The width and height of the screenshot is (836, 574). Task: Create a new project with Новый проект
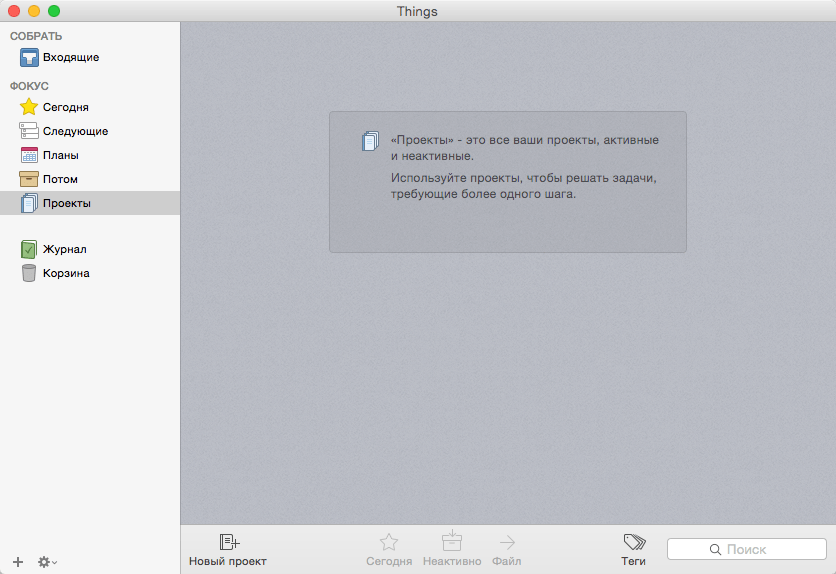click(x=228, y=550)
